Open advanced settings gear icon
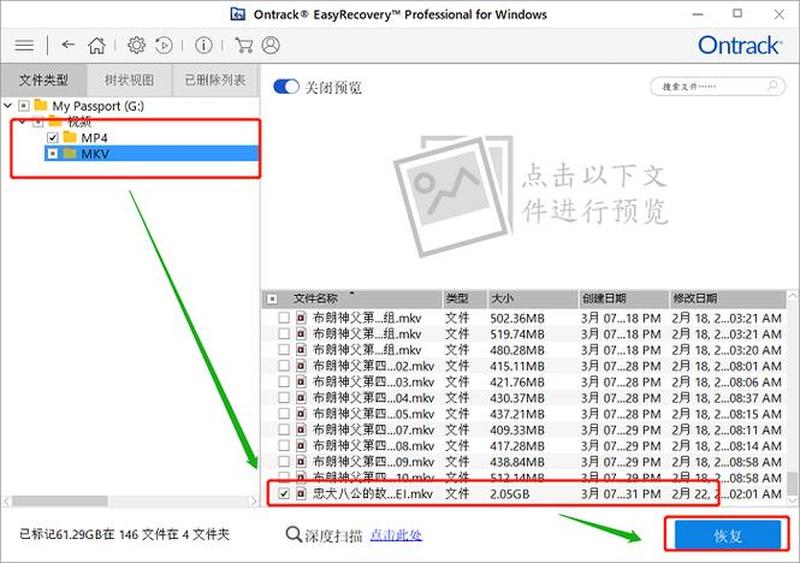Viewport: 800px width, 563px height. tap(136, 45)
